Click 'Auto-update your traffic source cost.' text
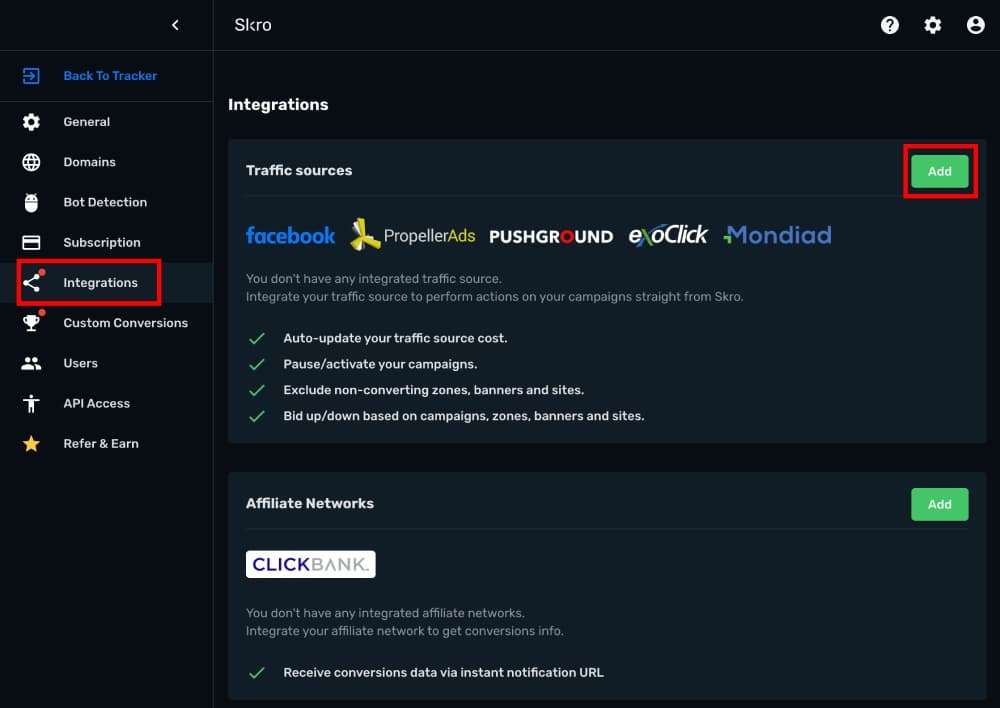Screen dimensions: 1000x708 pyautogui.click(x=395, y=338)
